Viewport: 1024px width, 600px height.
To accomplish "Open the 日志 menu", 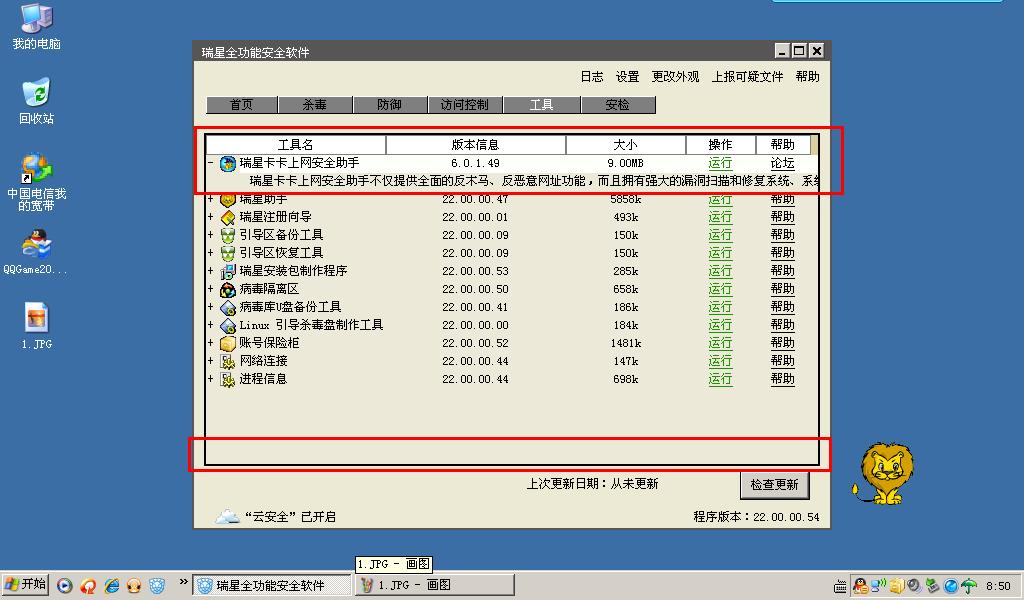I will click(592, 77).
